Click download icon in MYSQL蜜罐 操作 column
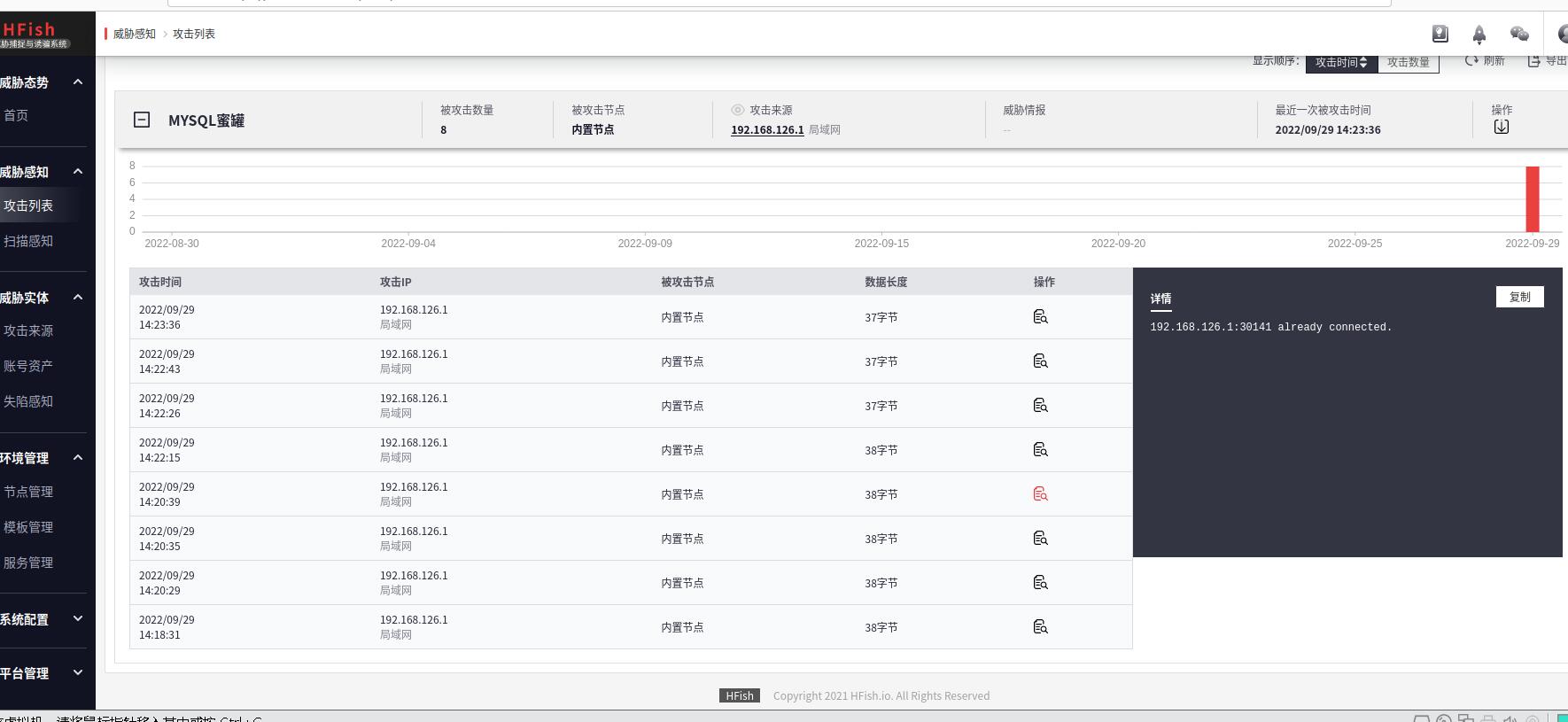 click(1501, 127)
